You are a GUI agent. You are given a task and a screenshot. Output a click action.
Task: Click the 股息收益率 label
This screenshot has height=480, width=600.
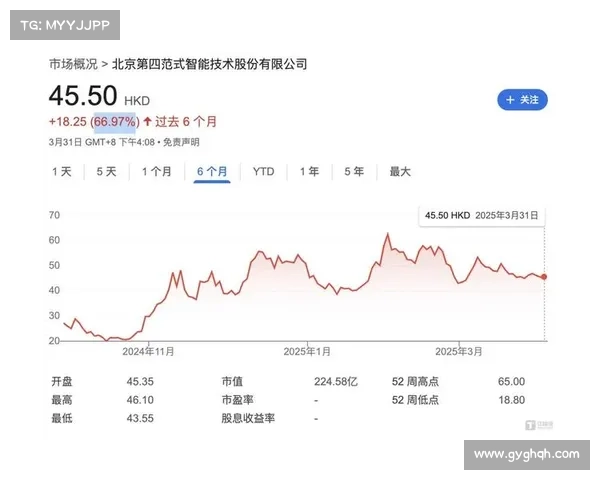coord(248,418)
